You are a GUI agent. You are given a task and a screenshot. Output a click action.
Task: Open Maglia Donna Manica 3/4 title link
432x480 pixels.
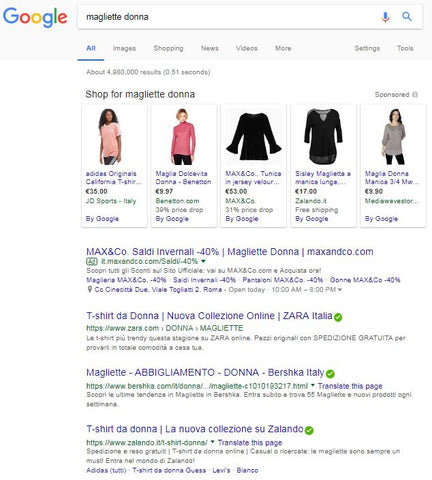coord(392,178)
